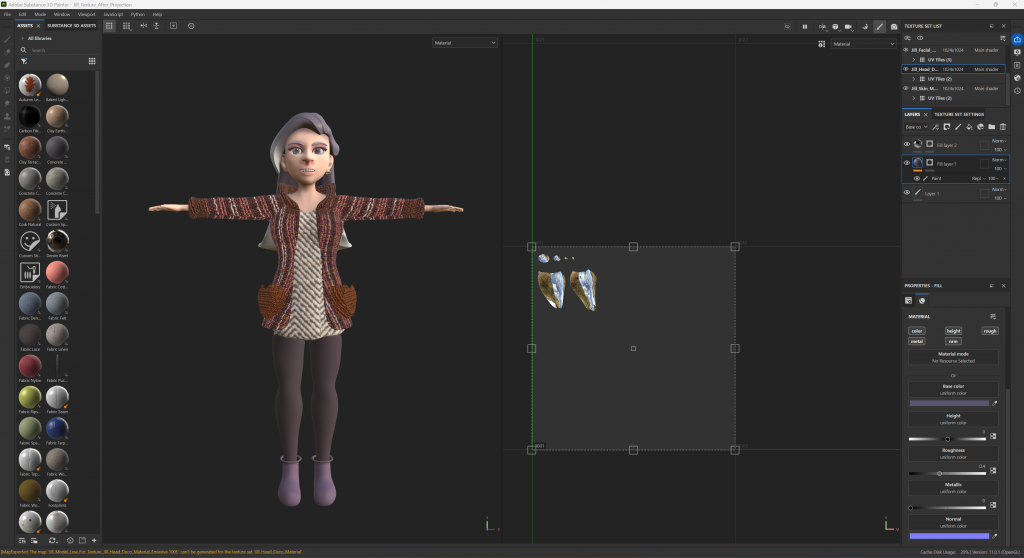Hide Fill layer 2 with eye icon
The height and width of the screenshot is (558, 1024).
(x=907, y=144)
